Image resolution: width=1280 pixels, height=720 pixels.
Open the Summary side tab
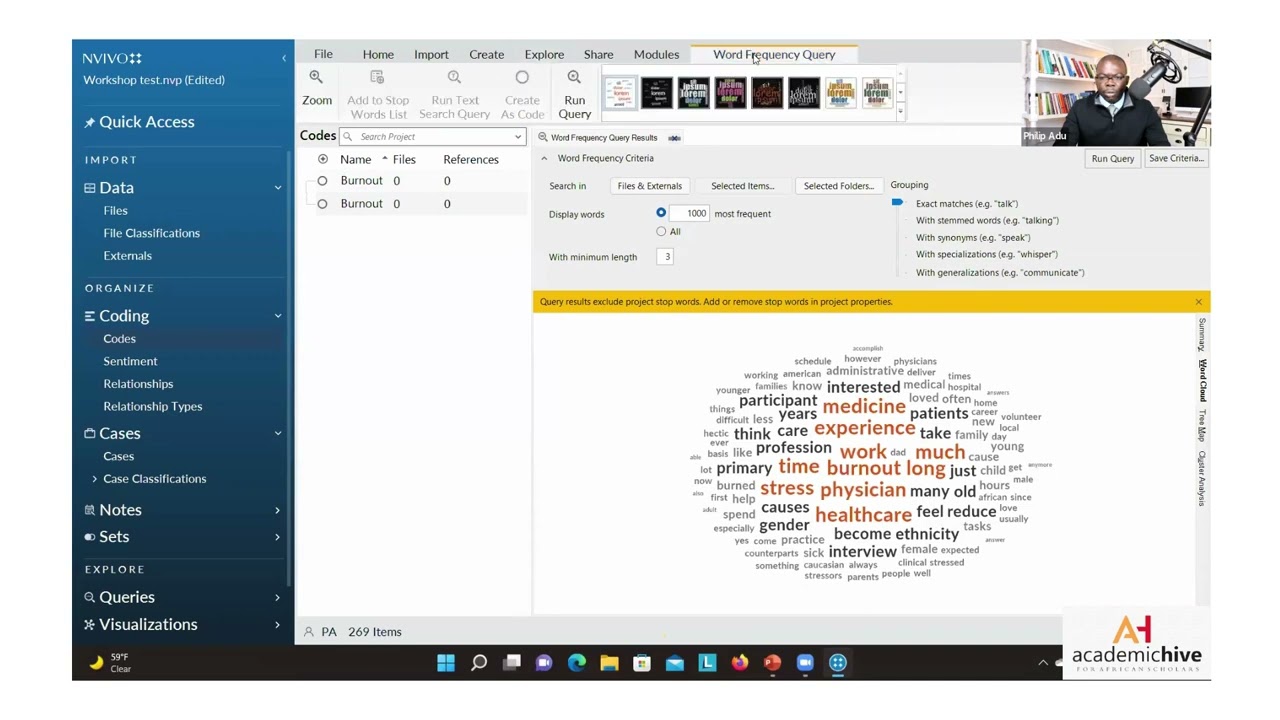click(x=1202, y=334)
